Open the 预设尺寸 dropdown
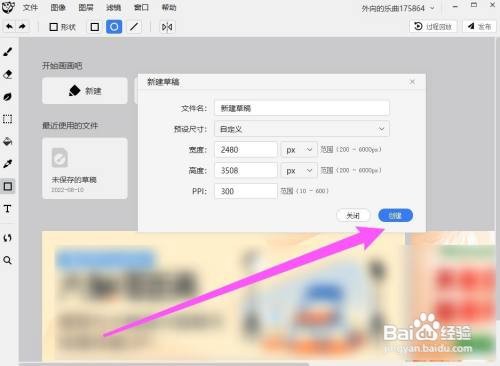Screen dimensions: 500x366 [x=302, y=129]
